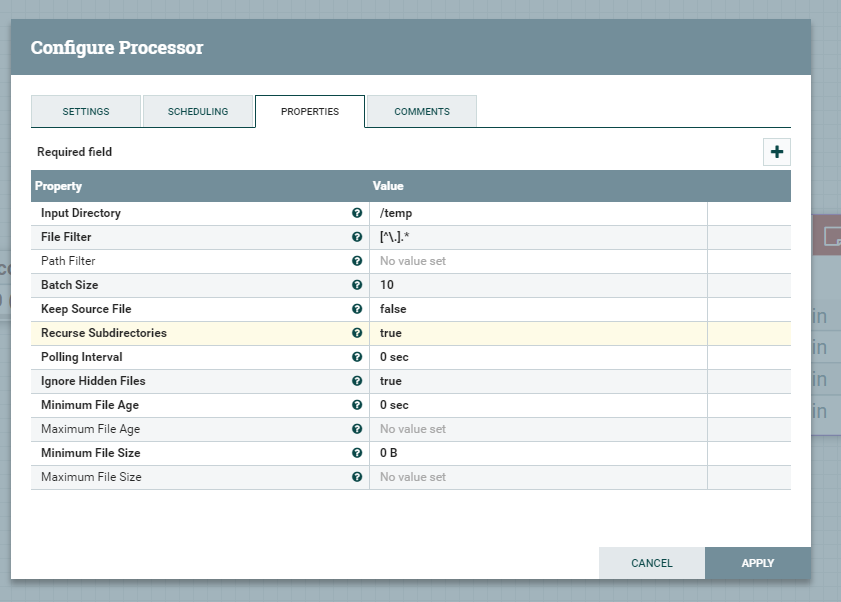Open the Scheduling tab

[x=198, y=111]
